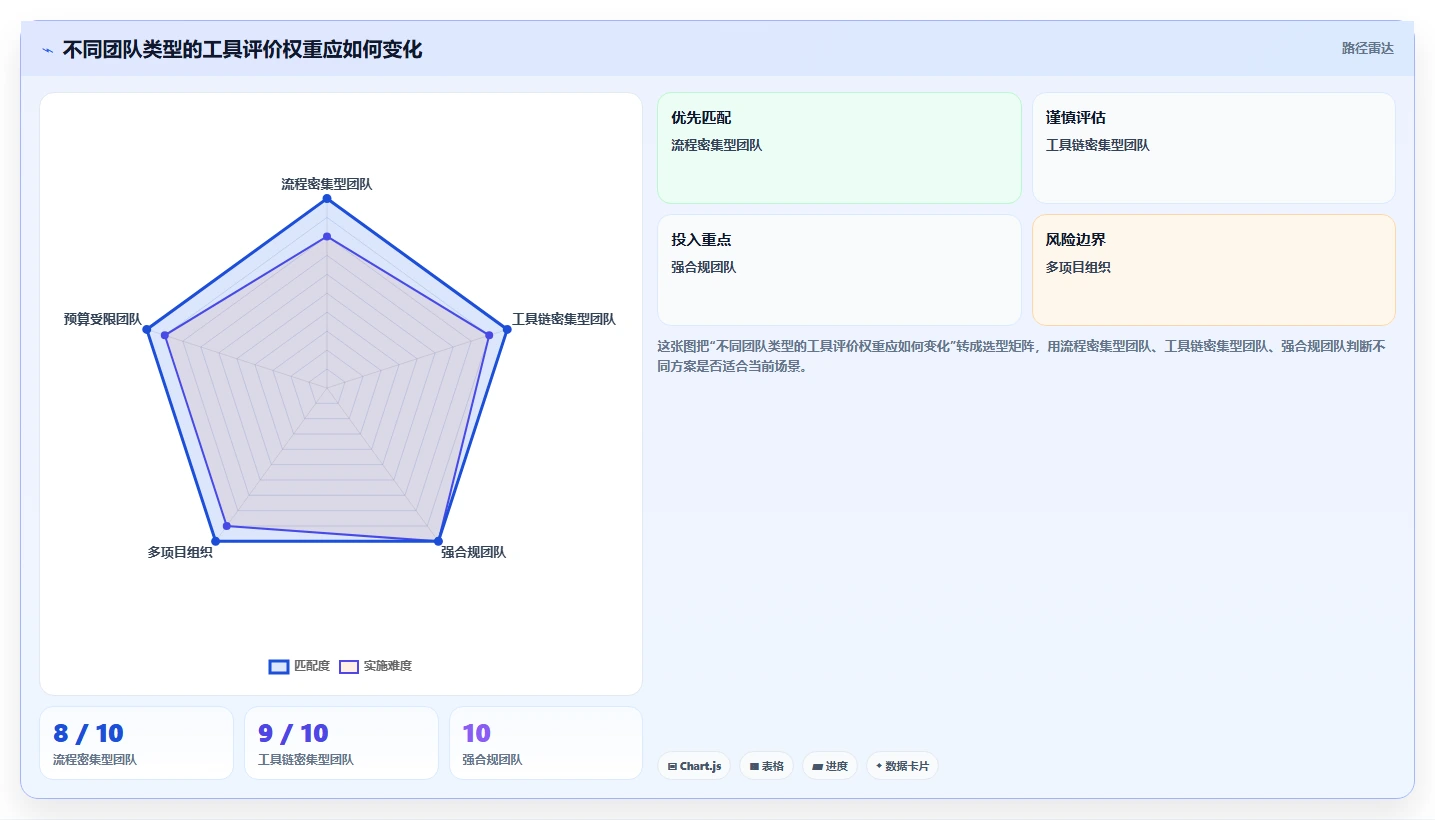Image resolution: width=1435 pixels, height=820 pixels.
Task: Click the 多项目组织 radar axis label
Action: (180, 552)
